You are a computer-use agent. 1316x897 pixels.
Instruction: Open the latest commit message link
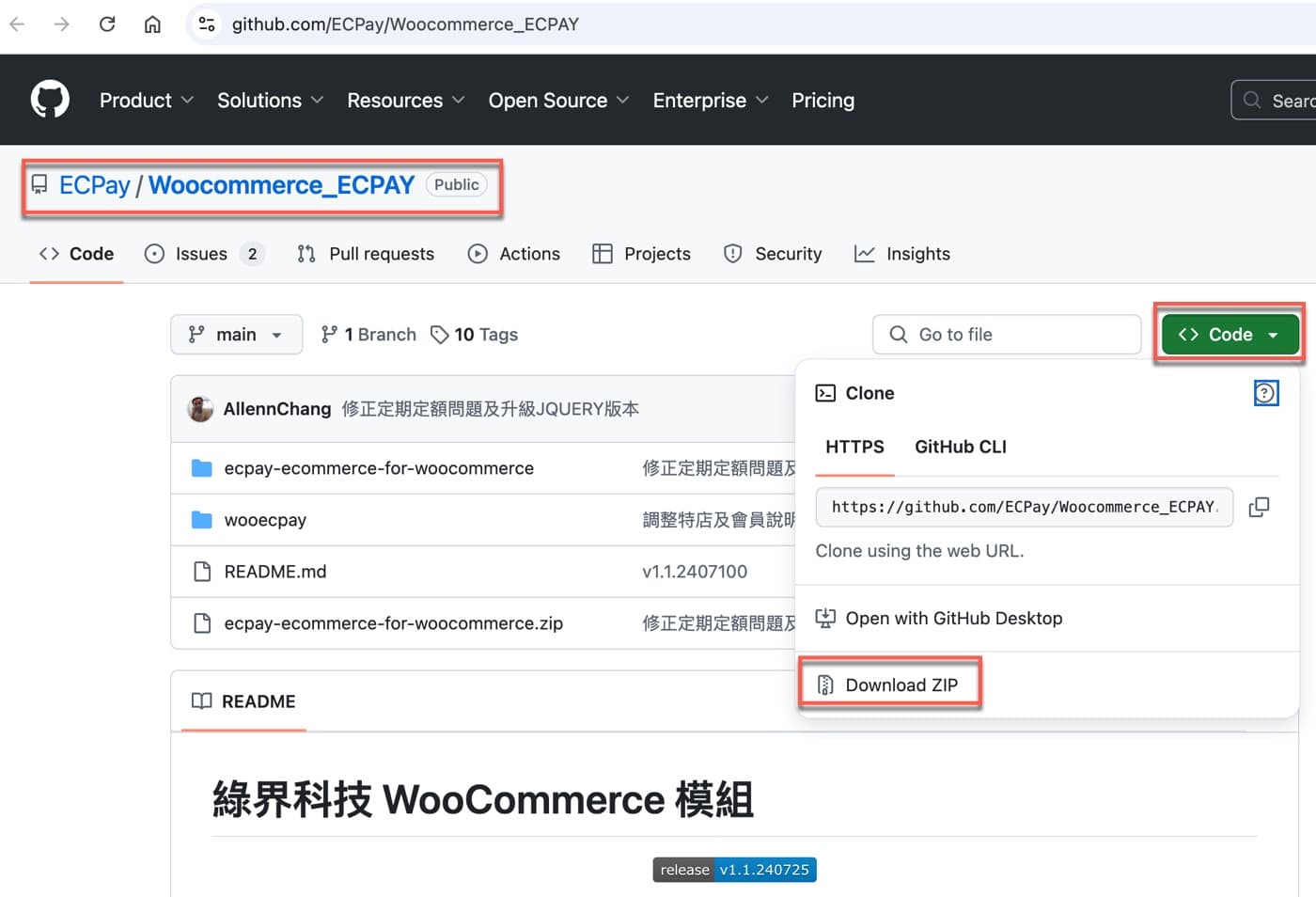pos(490,408)
